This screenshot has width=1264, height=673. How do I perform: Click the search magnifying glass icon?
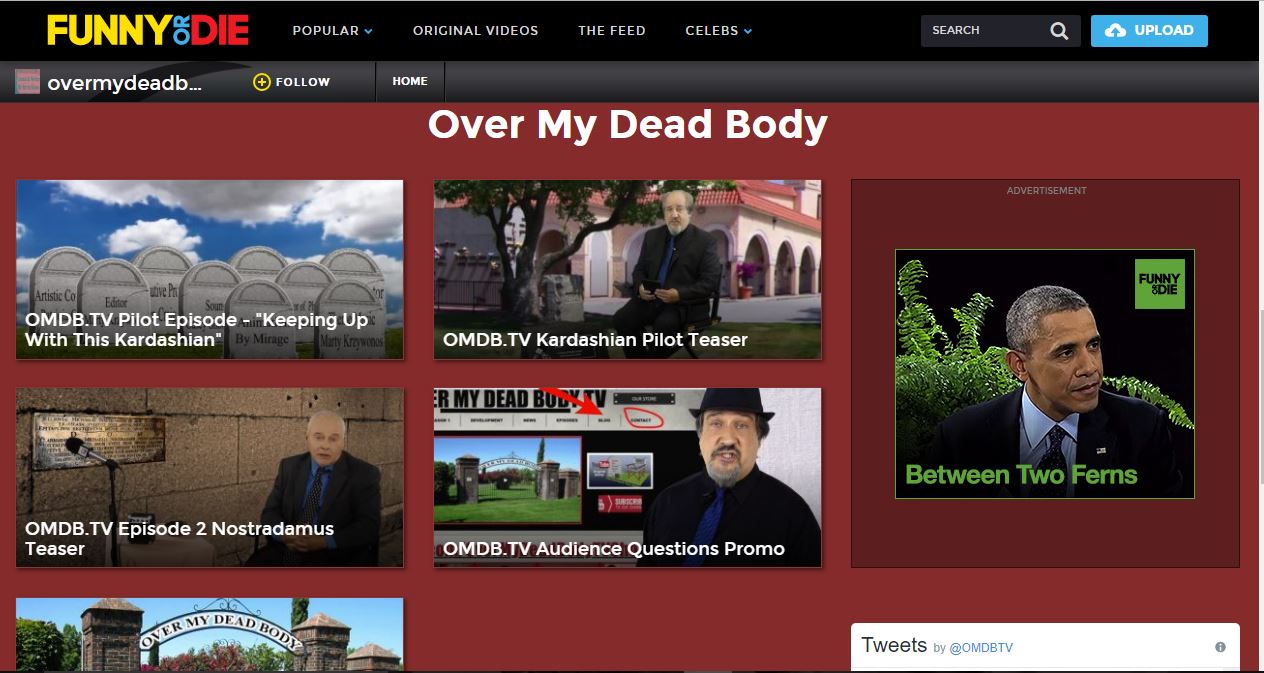coord(1059,31)
